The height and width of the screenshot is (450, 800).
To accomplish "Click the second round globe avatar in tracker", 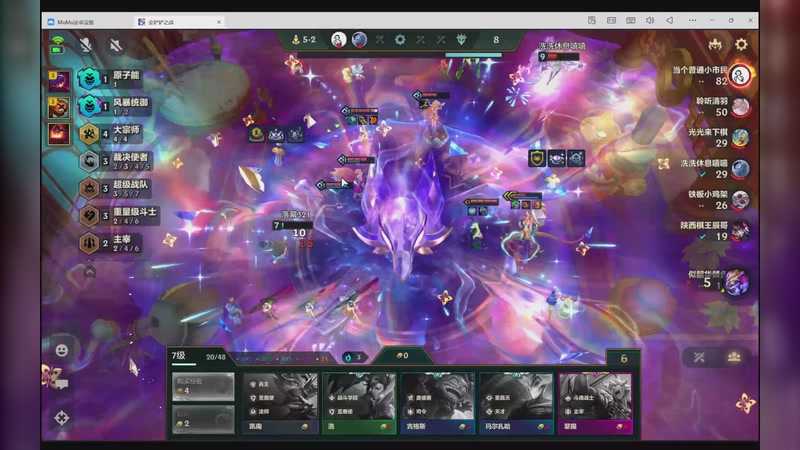I will tap(359, 39).
